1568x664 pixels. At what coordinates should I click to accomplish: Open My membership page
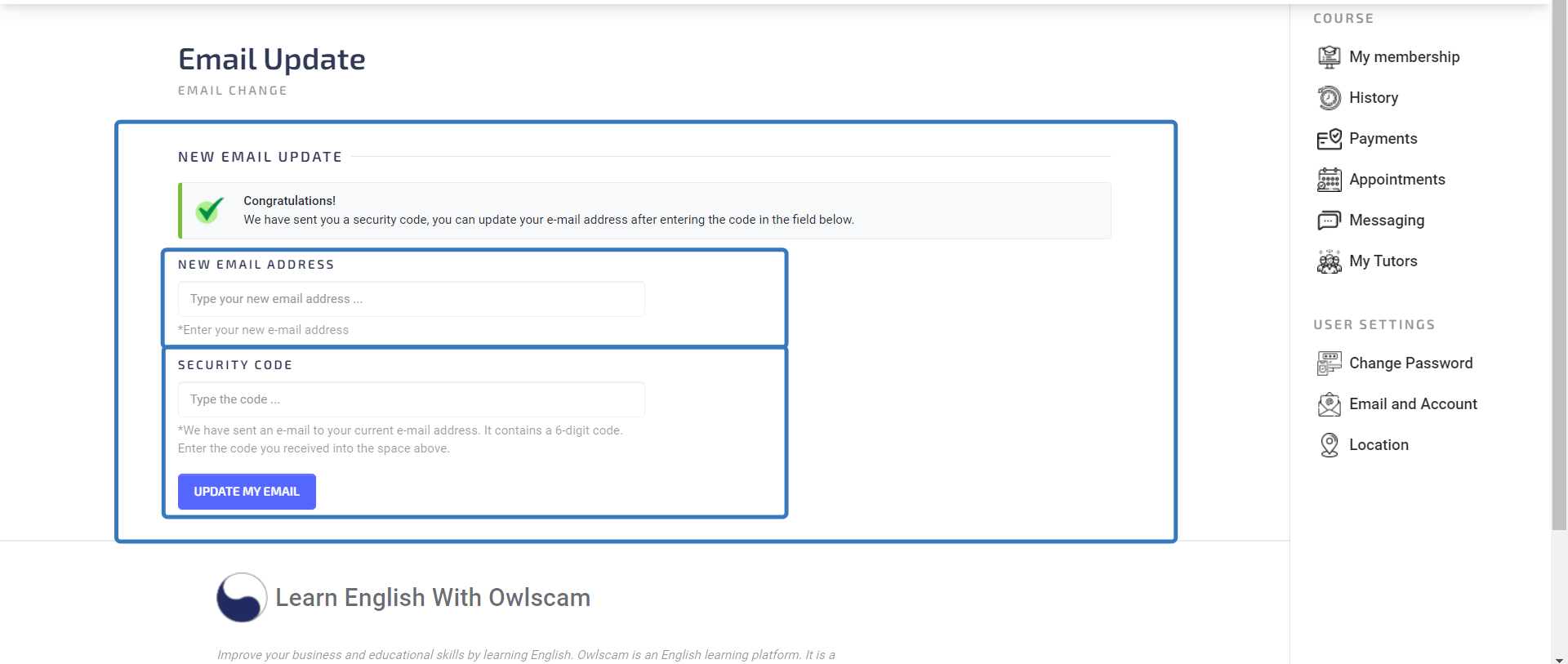point(1404,57)
